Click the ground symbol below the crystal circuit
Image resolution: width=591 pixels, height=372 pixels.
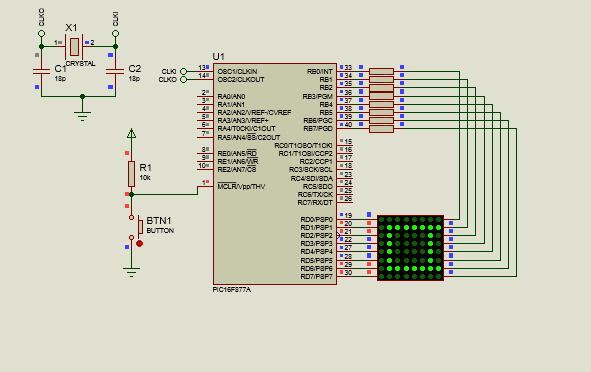click(x=82, y=115)
